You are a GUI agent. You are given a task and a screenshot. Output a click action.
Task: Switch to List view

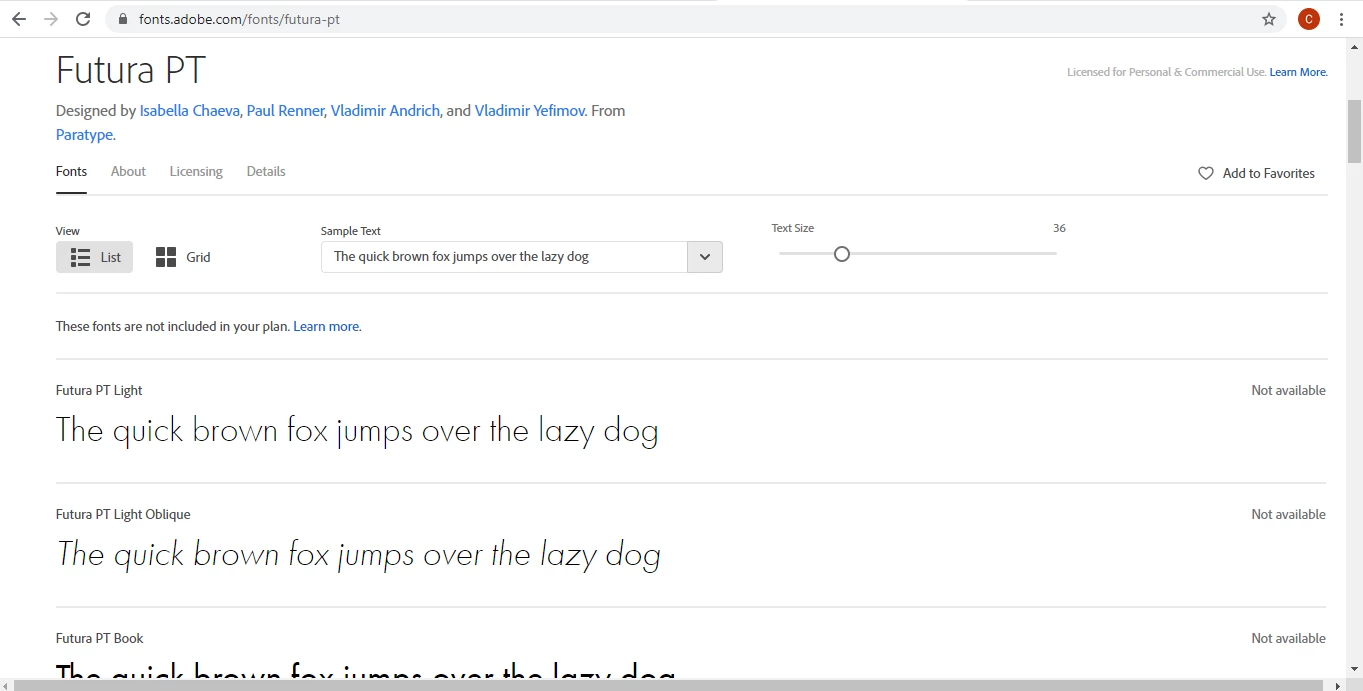[x=94, y=257]
